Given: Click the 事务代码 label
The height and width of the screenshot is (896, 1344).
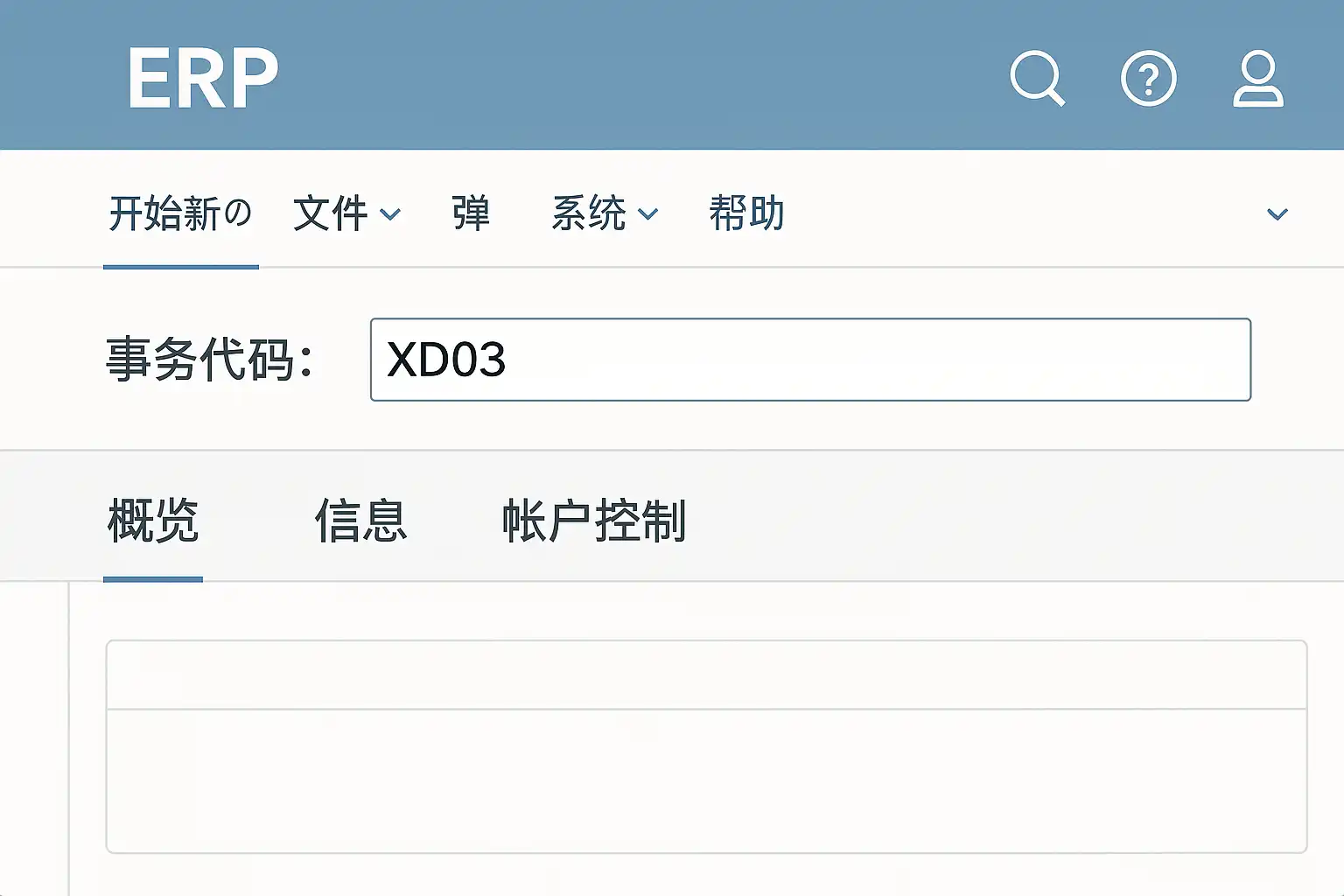Looking at the screenshot, I should (209, 360).
